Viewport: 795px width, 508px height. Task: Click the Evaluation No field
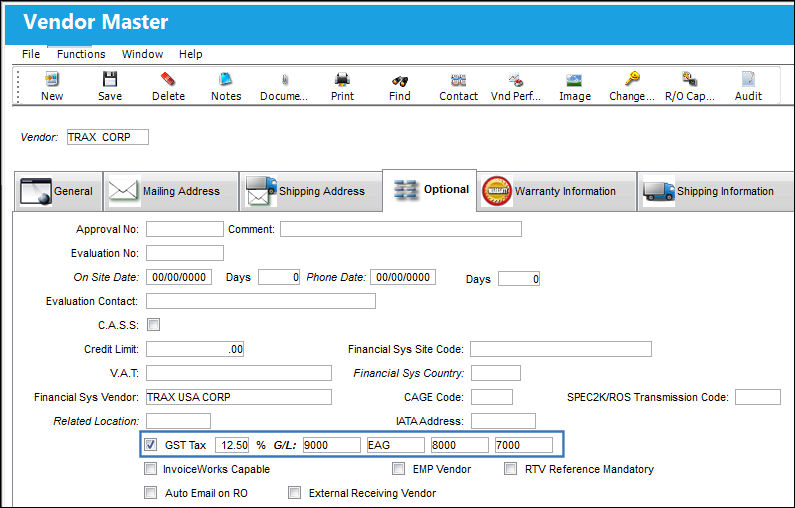tap(185, 253)
